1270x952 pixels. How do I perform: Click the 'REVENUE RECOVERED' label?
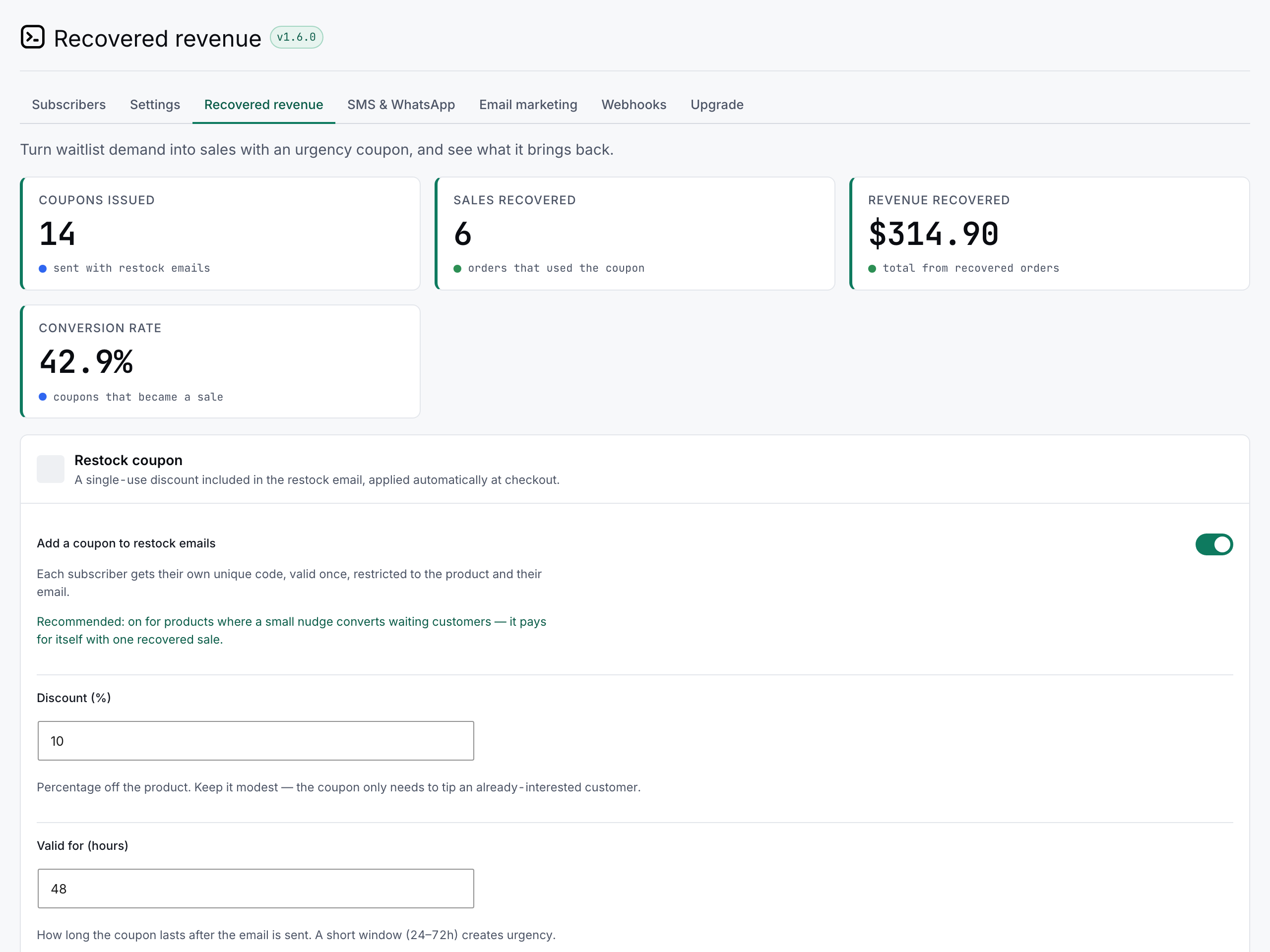pyautogui.click(x=939, y=200)
